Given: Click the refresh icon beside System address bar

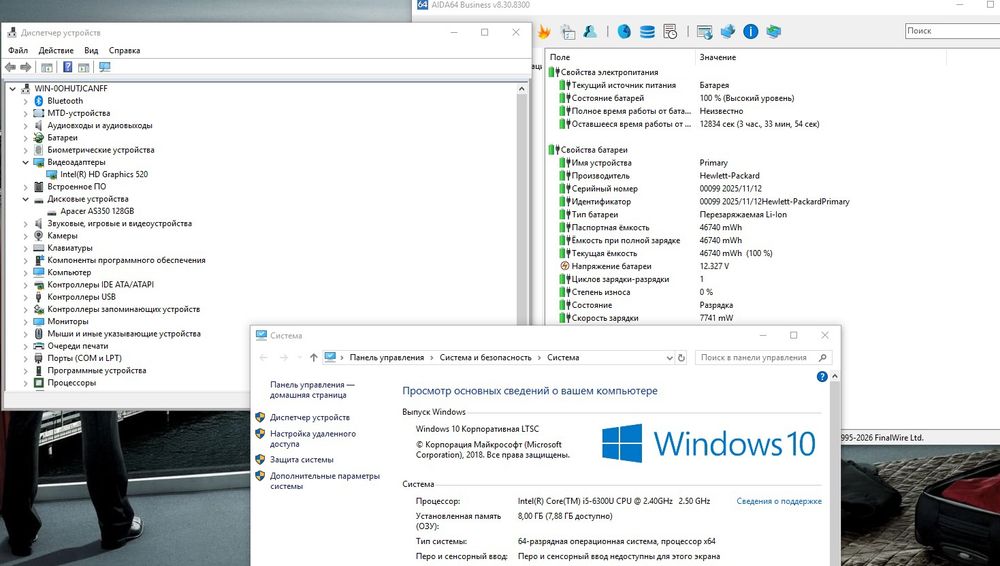Looking at the screenshot, I should 681,358.
